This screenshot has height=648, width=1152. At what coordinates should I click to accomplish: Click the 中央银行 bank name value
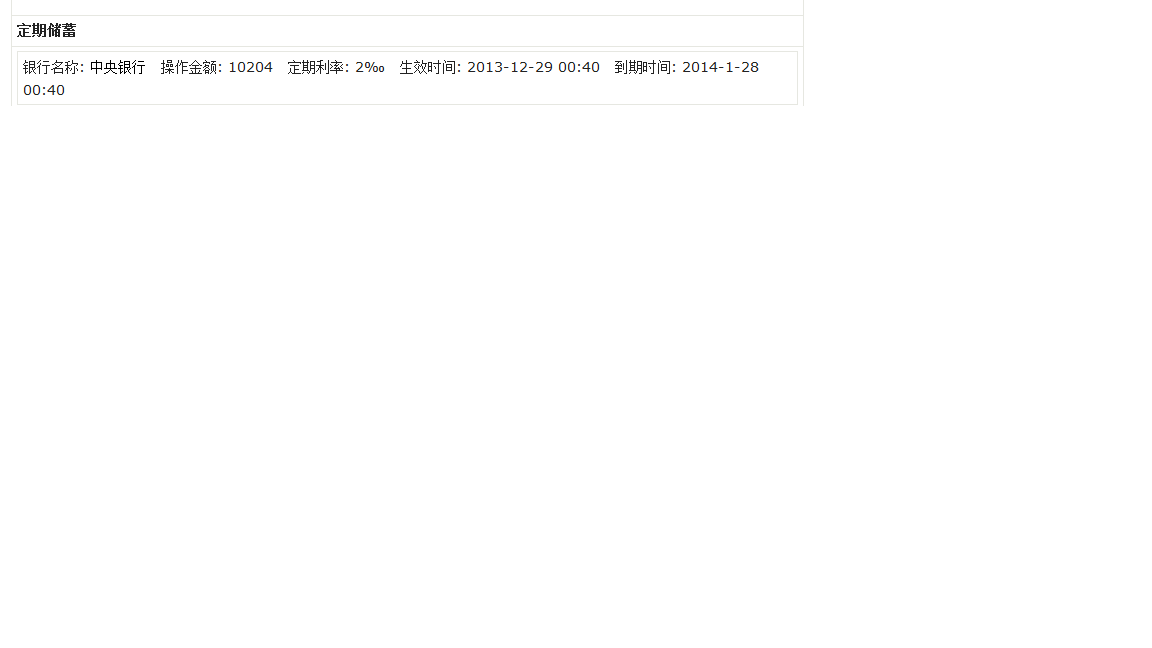(118, 68)
